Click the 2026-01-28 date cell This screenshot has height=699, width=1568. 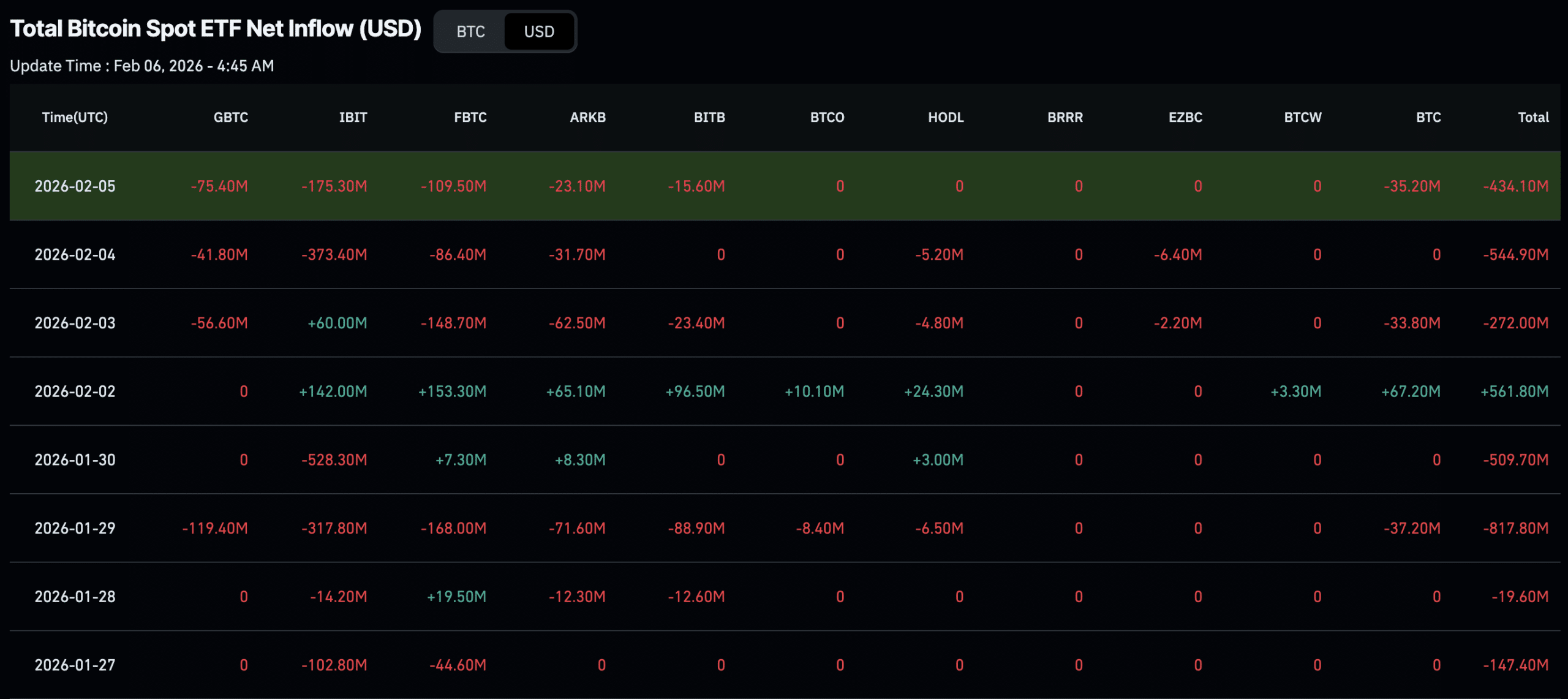(75, 597)
